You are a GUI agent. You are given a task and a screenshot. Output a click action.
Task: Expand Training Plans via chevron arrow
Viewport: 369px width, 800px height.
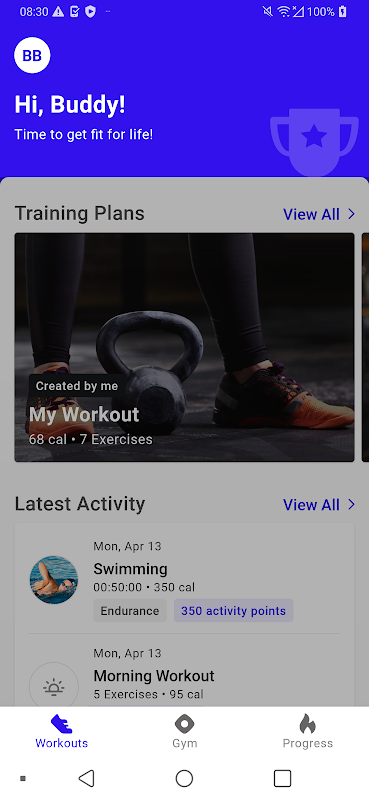351,214
